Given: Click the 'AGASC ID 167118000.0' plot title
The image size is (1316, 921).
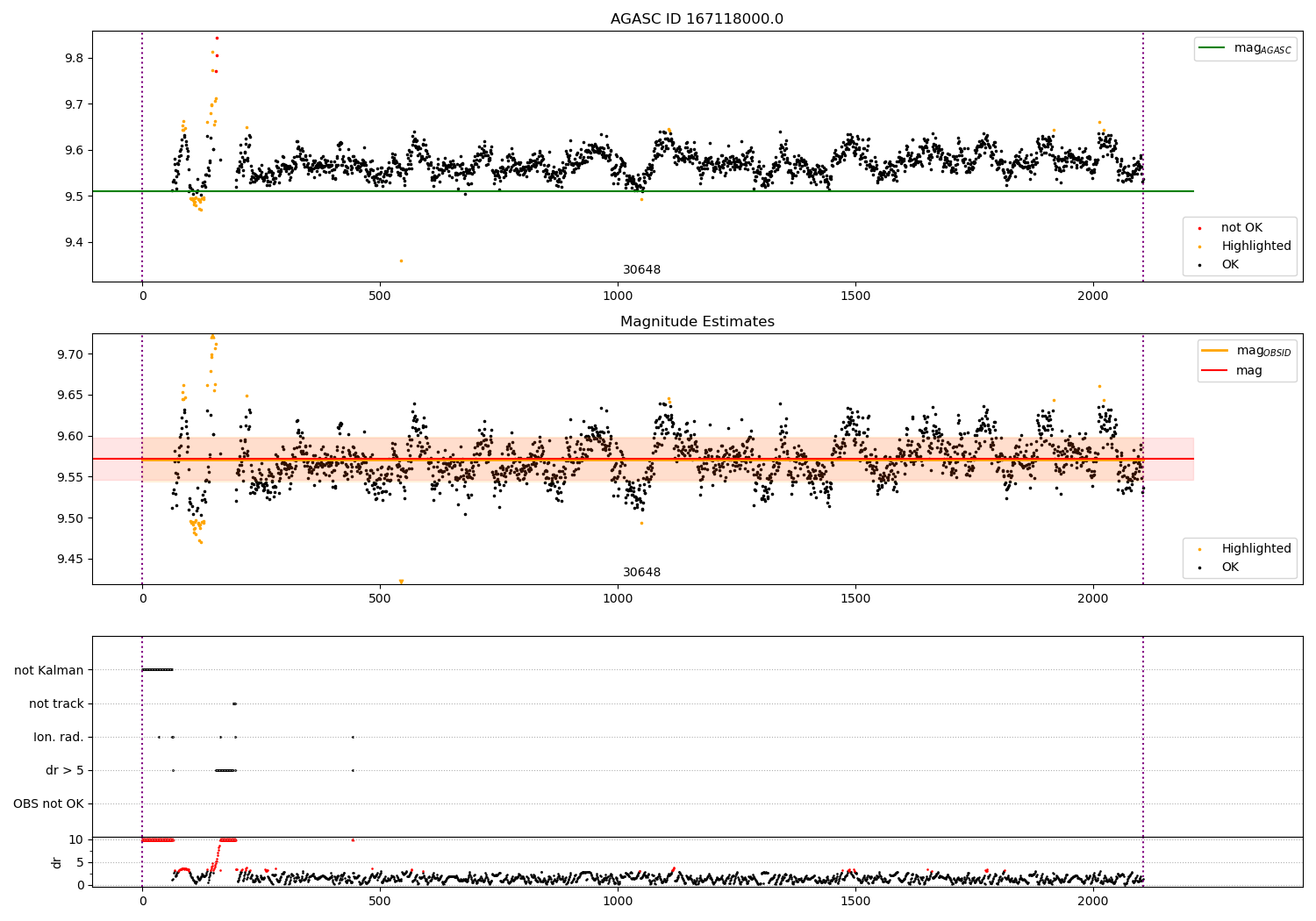Looking at the screenshot, I should click(x=697, y=19).
